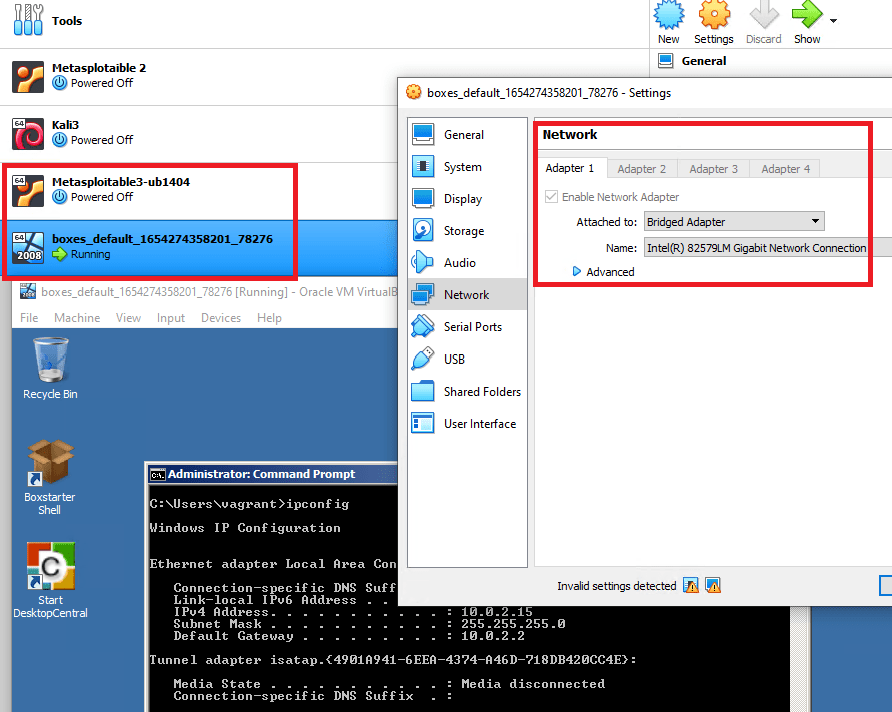Viewport: 892px width, 712px height.
Task: Open the File menu in VM window
Action: 29,318
